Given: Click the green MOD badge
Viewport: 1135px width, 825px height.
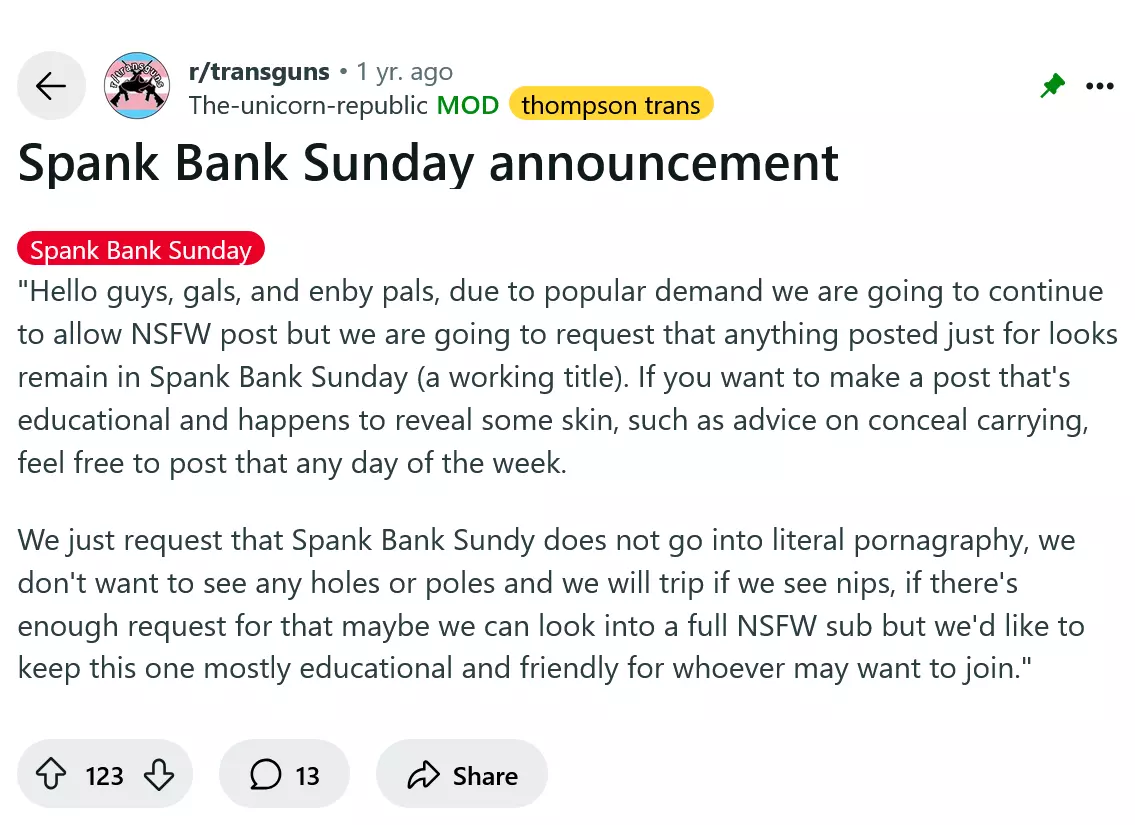Looking at the screenshot, I should coord(470,105).
